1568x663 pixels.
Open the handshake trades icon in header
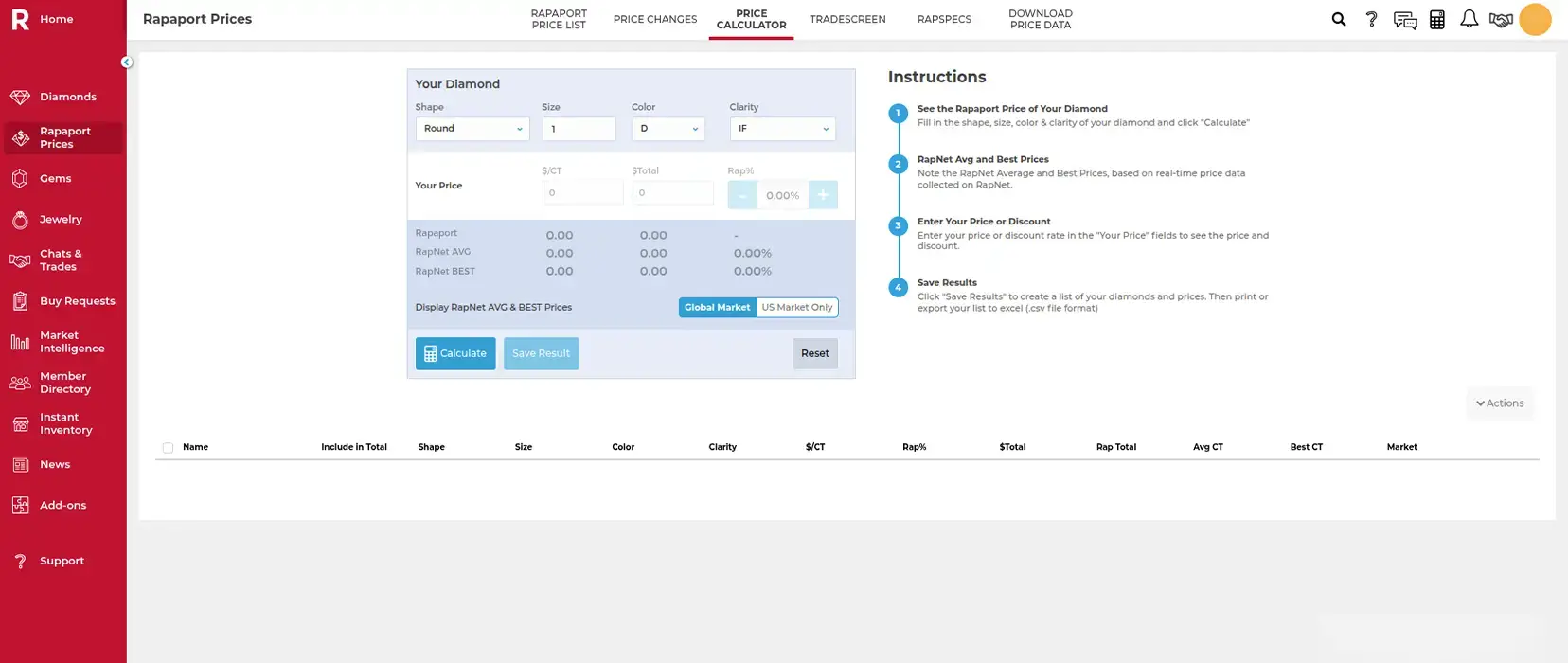coord(1501,20)
